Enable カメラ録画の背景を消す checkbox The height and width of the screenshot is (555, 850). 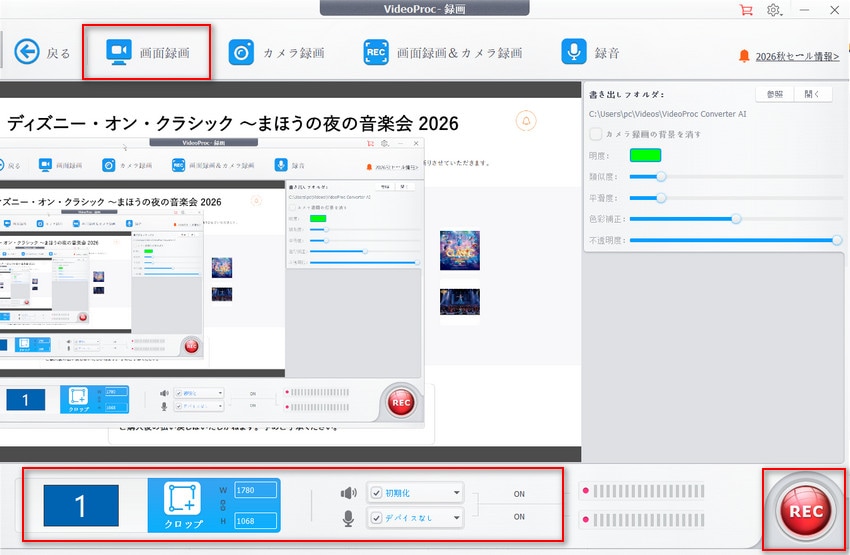[x=595, y=134]
